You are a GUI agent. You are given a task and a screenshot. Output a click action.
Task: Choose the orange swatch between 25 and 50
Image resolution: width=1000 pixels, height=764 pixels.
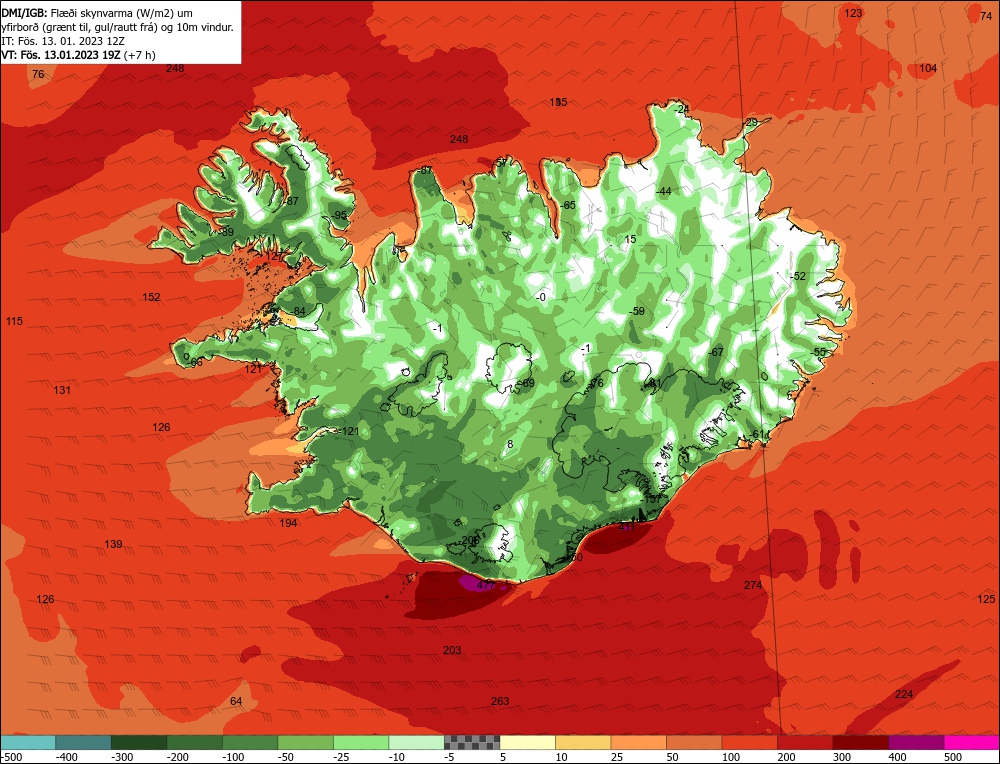pos(638,742)
